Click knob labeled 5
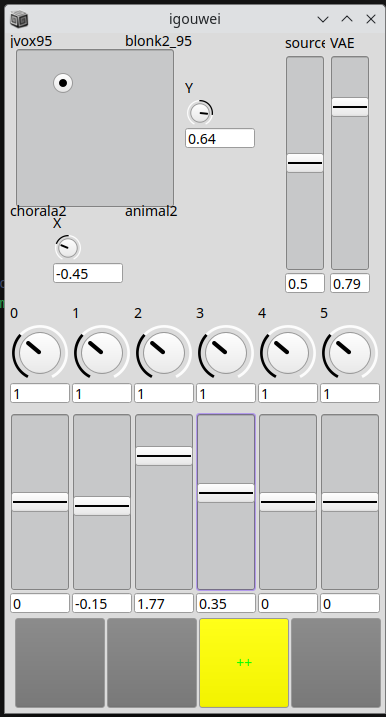This screenshot has height=717, width=386. pos(350,353)
